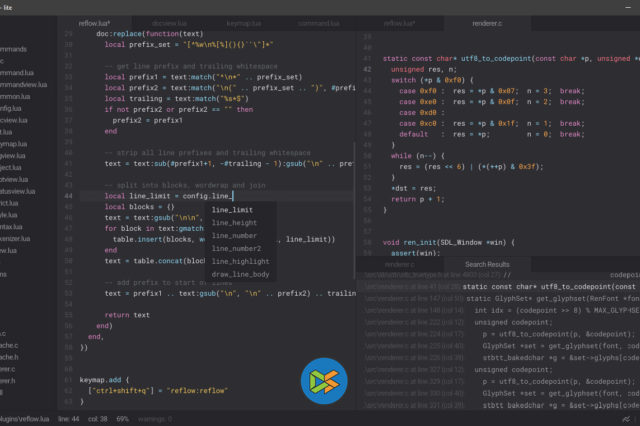Open keymap.lua in the sidebar tree
The image size is (640, 426).
13,144
